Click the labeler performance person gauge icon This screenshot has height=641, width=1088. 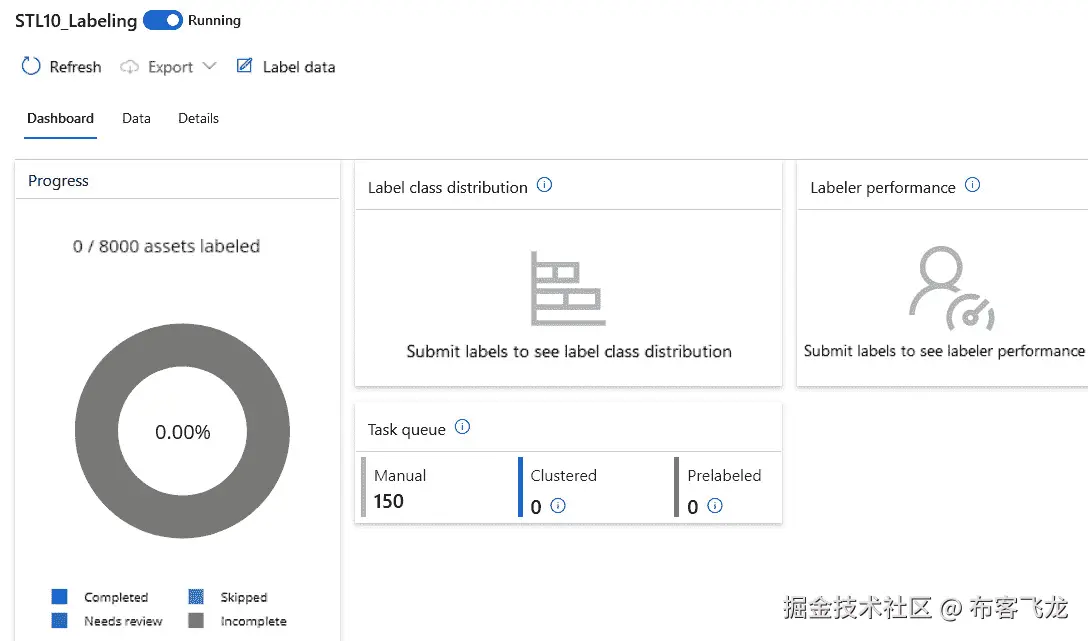tap(950, 290)
